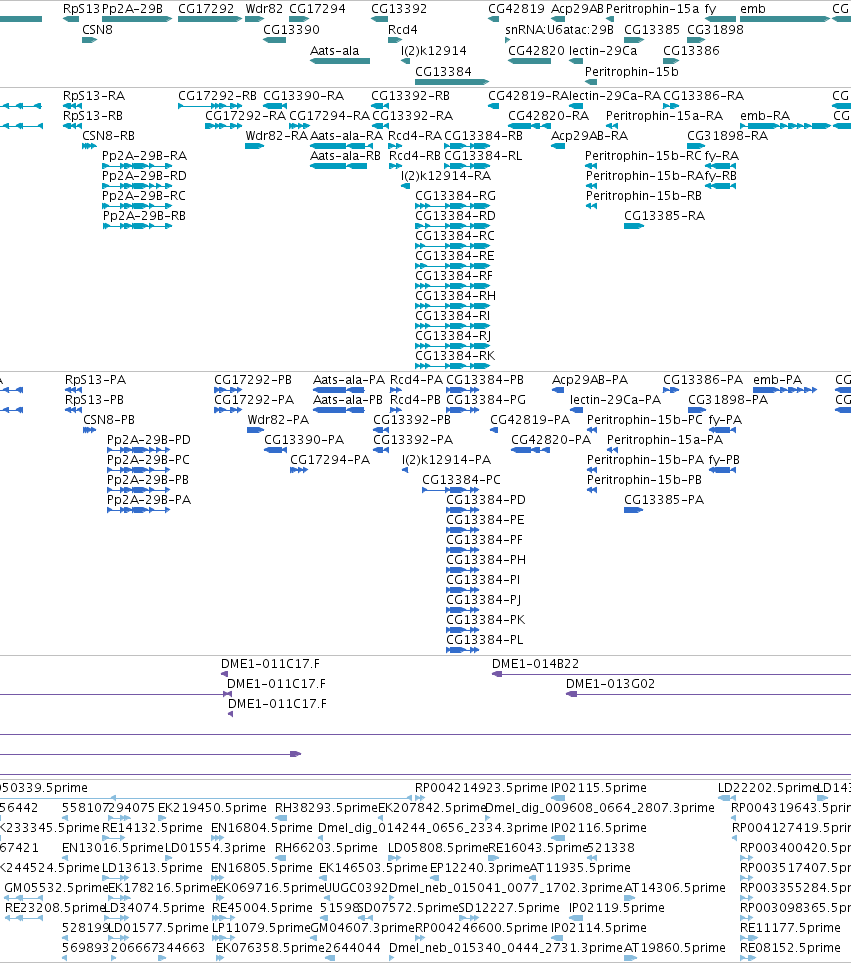
Task: Select transcript Pp2A-29B-RD
Action: coord(144,176)
